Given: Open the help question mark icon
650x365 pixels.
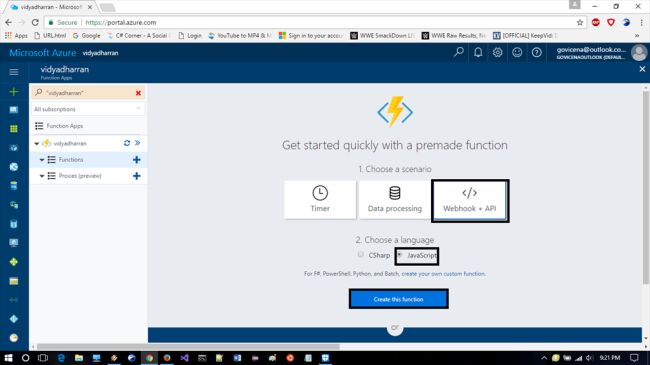Looking at the screenshot, I should click(536, 52).
